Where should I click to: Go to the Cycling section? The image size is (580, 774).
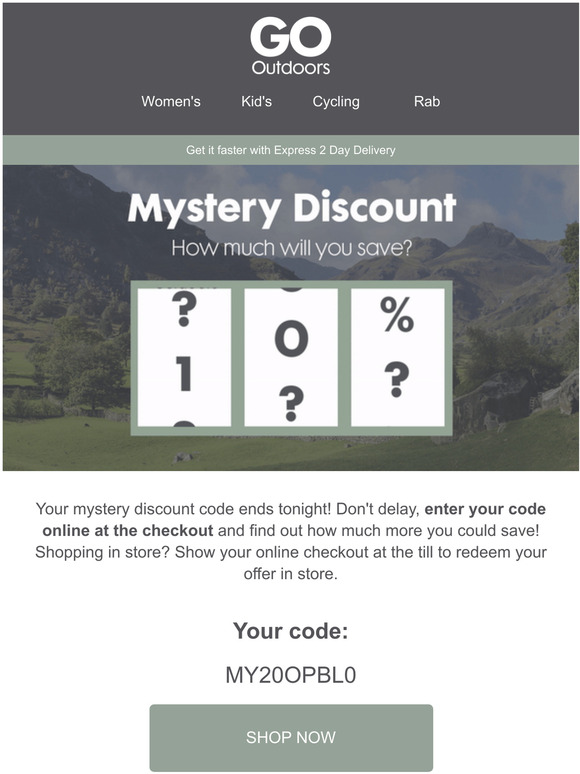[x=336, y=102]
